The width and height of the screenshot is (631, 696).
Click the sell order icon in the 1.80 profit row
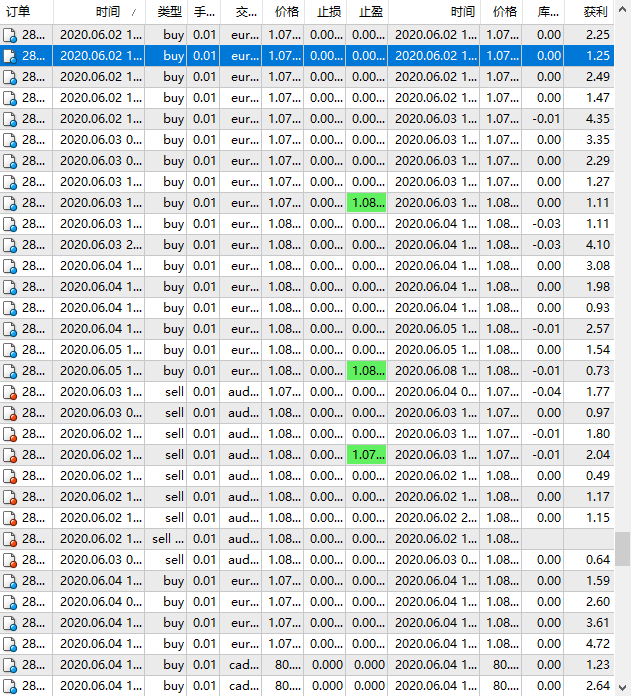pos(10,434)
